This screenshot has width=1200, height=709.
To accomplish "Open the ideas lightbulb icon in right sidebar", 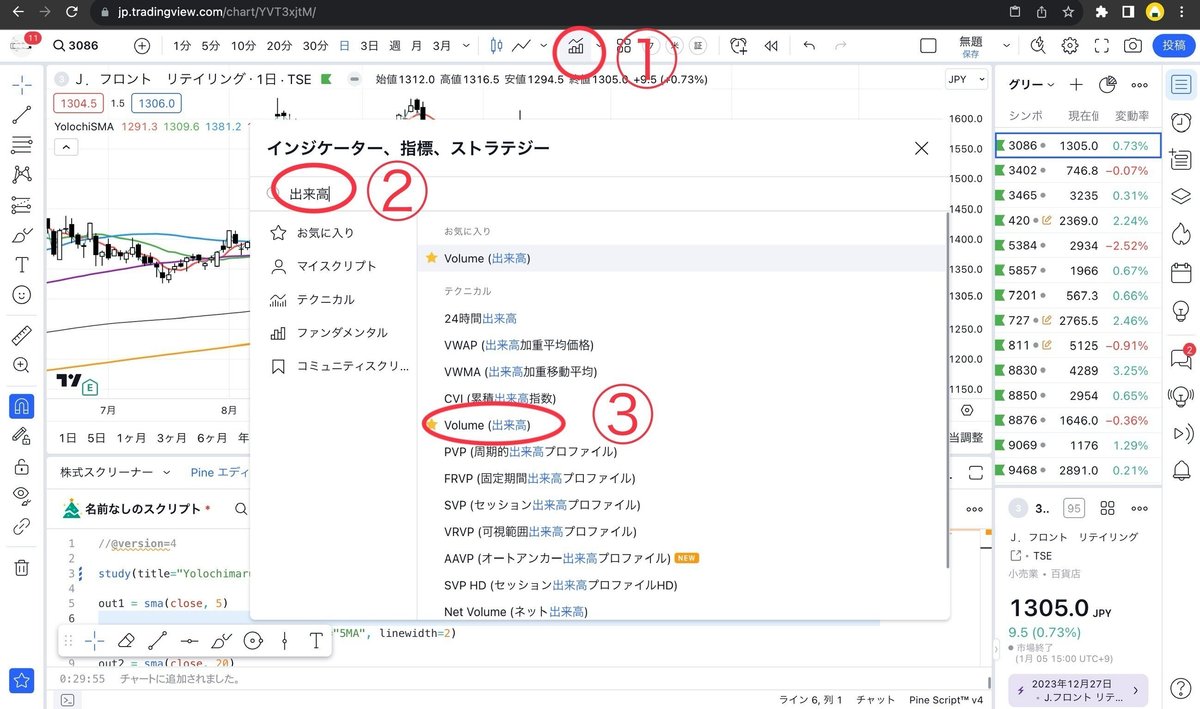I will pos(1181,311).
